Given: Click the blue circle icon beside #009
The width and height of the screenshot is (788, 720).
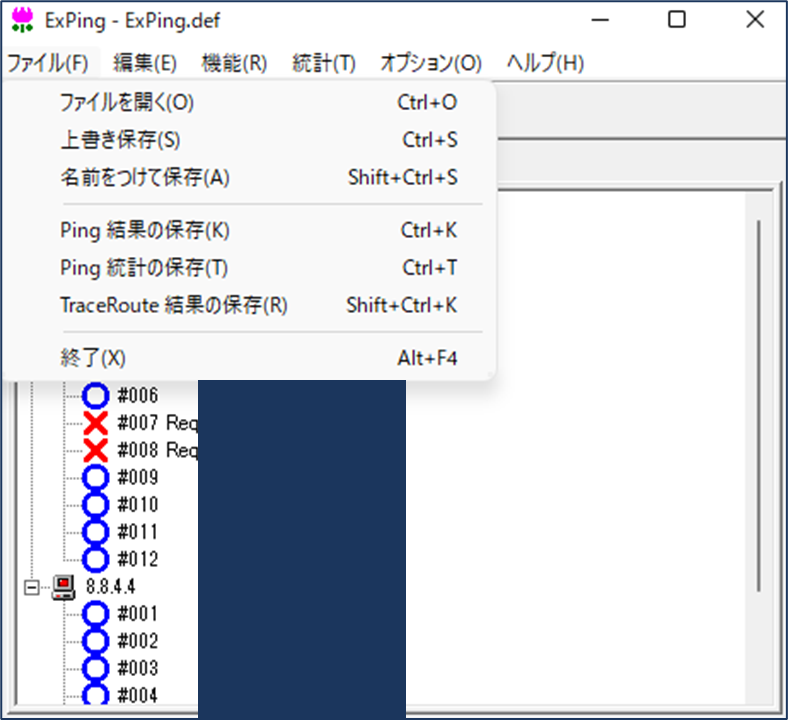Looking at the screenshot, I should (x=95, y=477).
